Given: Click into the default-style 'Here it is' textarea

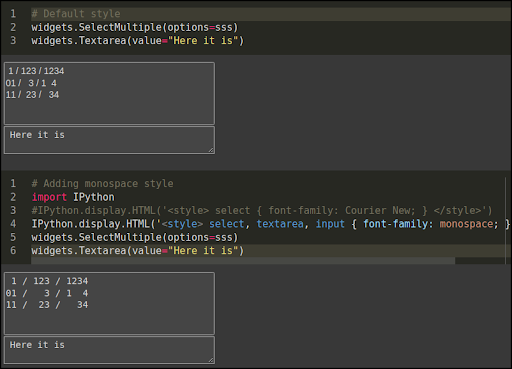Looking at the screenshot, I should [109, 140].
